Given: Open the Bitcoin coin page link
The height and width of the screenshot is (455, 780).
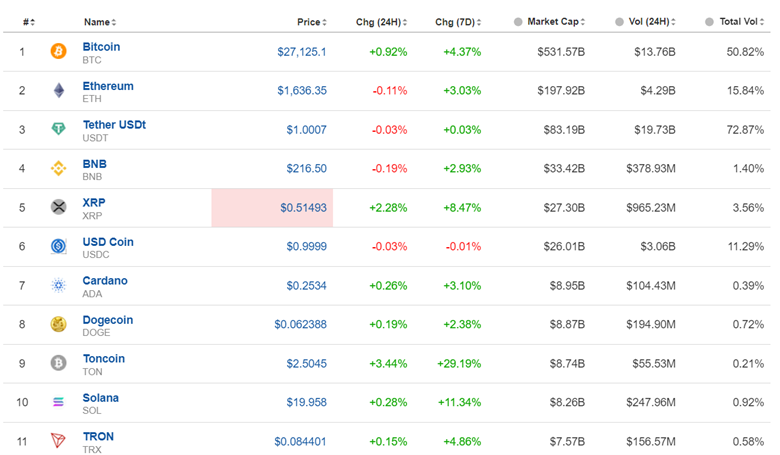Looking at the screenshot, I should coord(101,47).
